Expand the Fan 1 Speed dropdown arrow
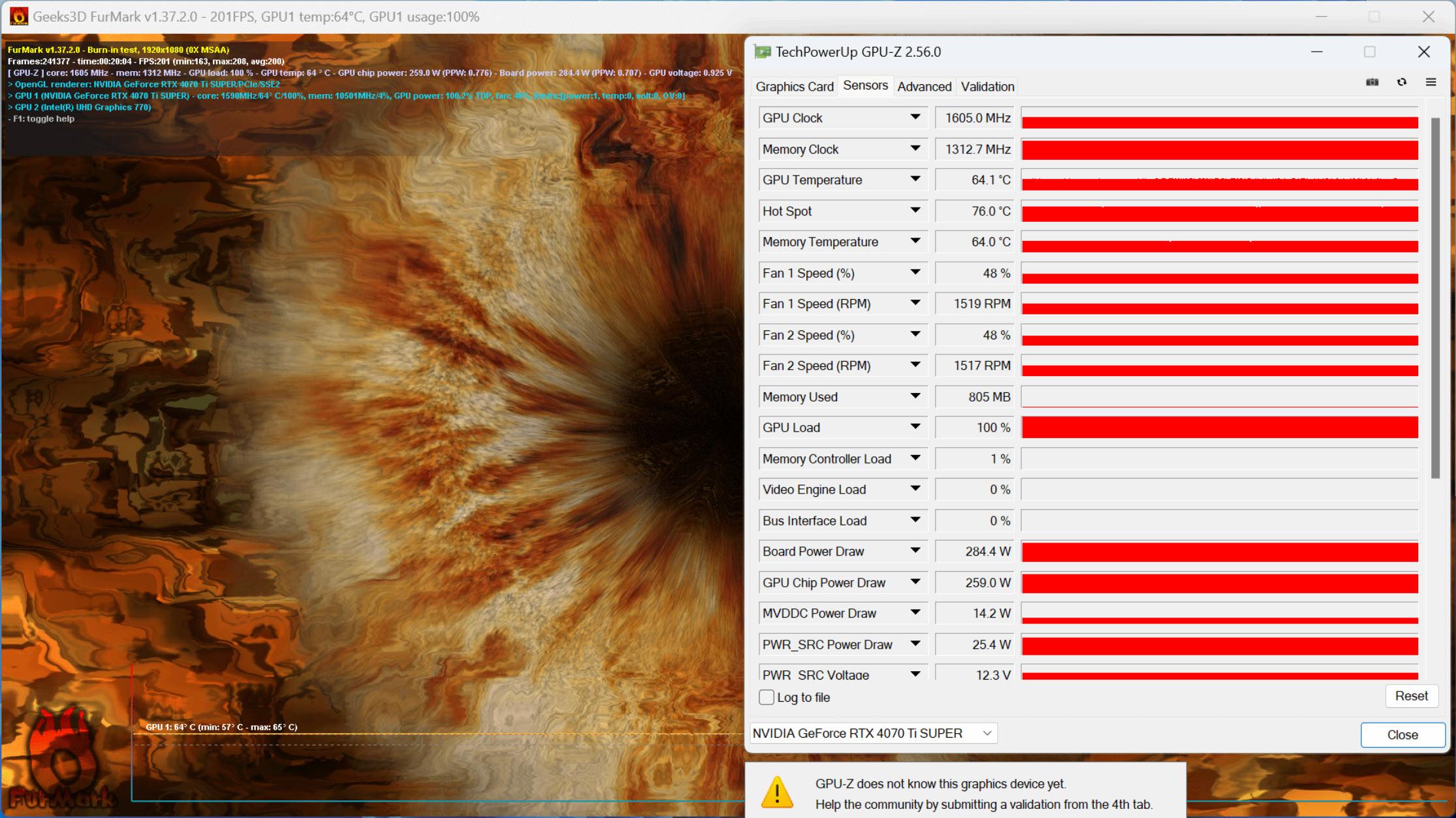This screenshot has height=818, width=1456. 917,272
